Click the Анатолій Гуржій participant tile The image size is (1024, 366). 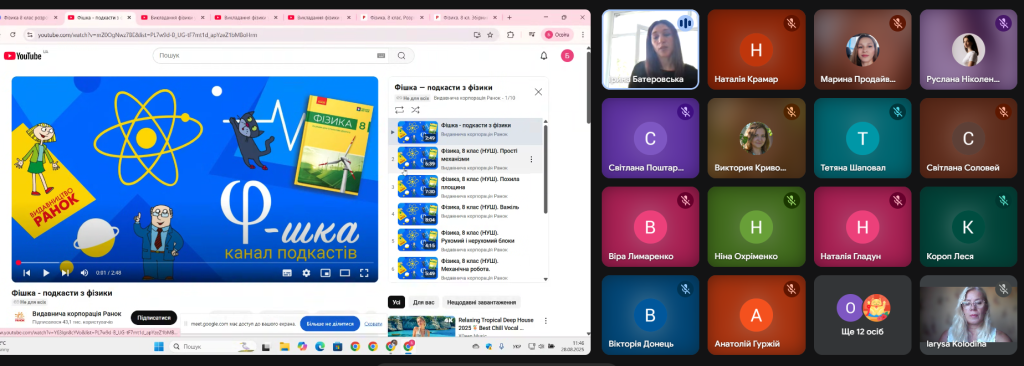[756, 314]
